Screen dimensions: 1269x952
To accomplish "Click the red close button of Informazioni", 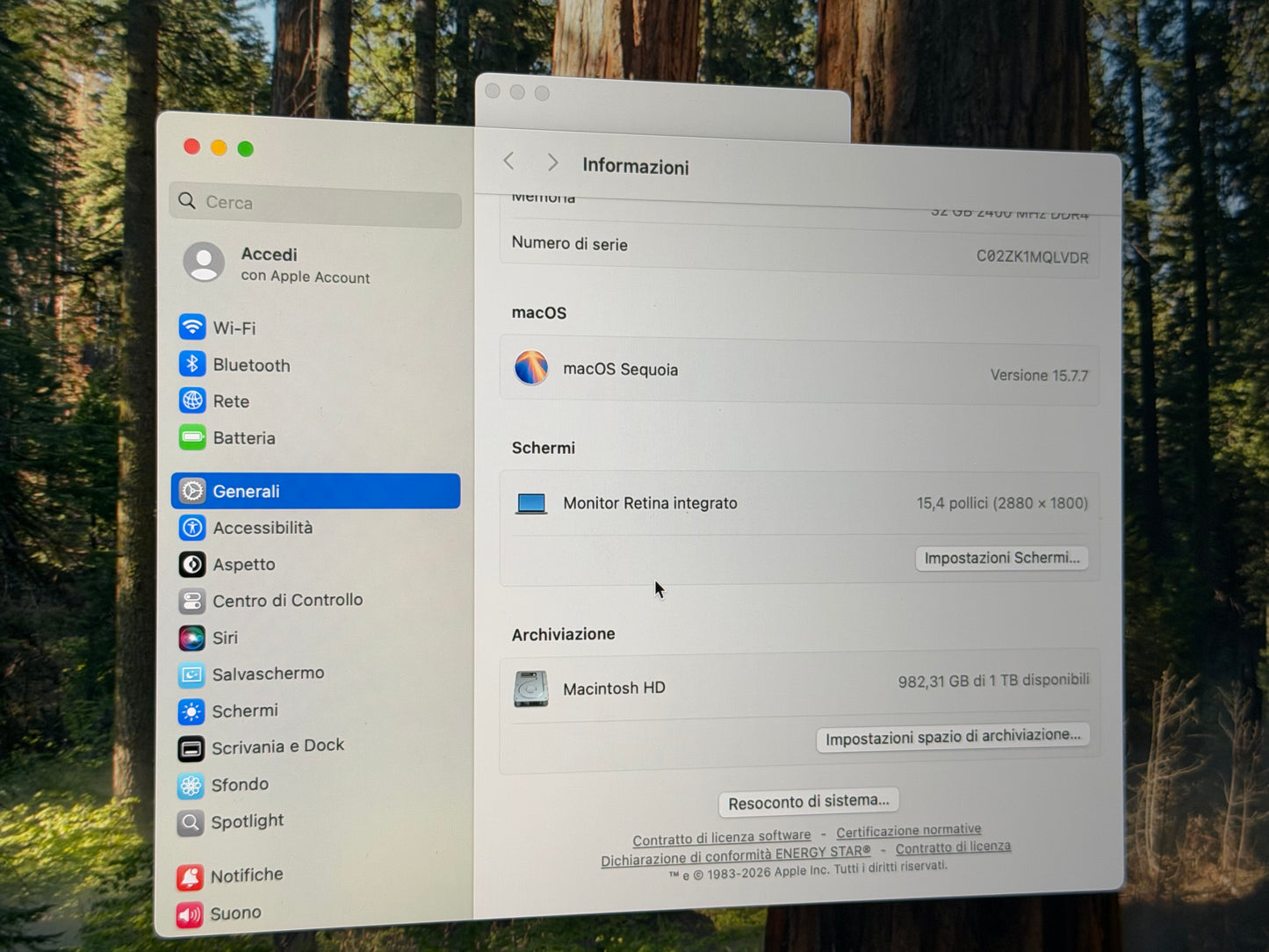I will (192, 147).
